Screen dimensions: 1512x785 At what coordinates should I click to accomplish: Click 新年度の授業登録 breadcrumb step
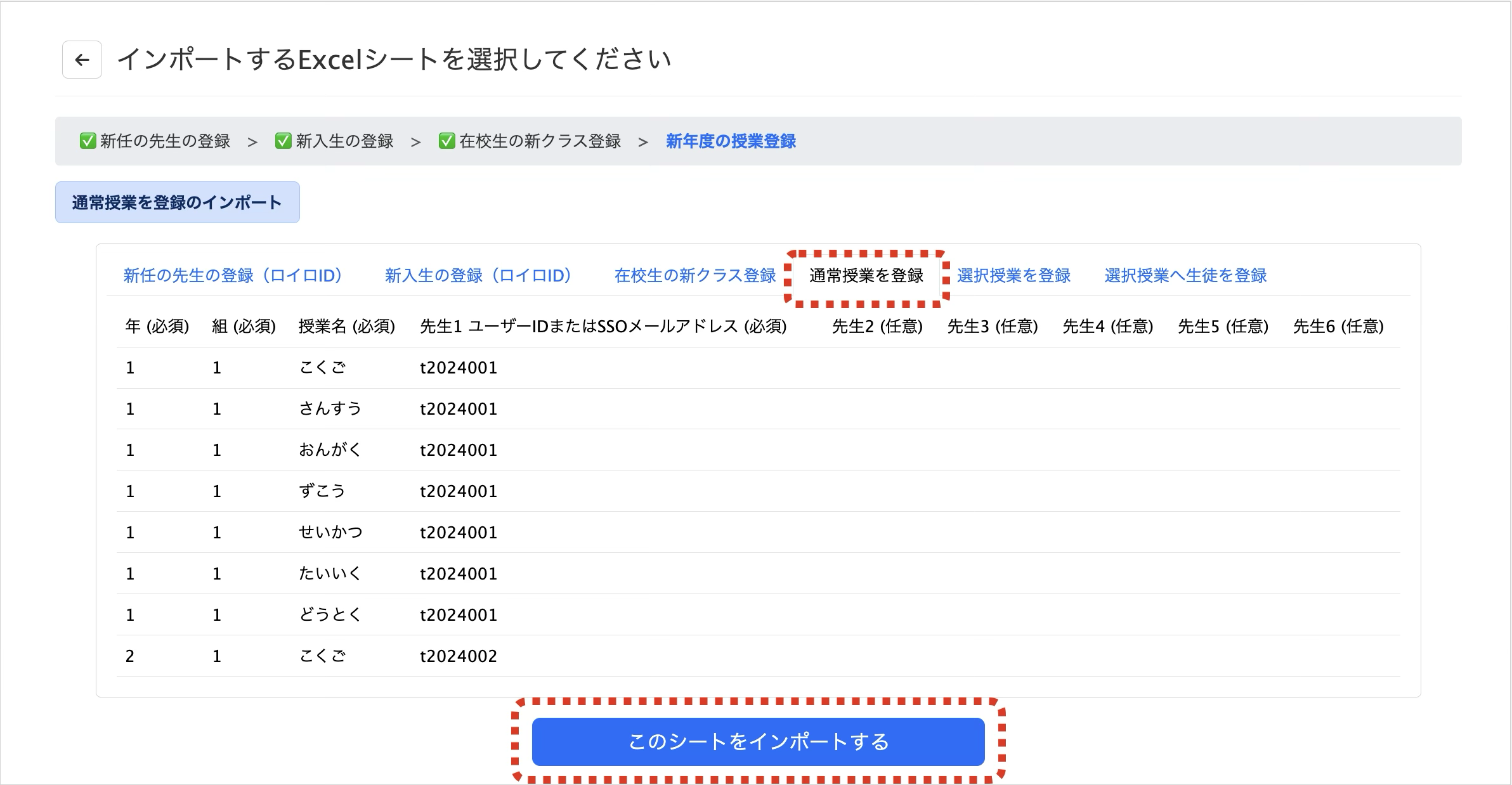point(731,141)
